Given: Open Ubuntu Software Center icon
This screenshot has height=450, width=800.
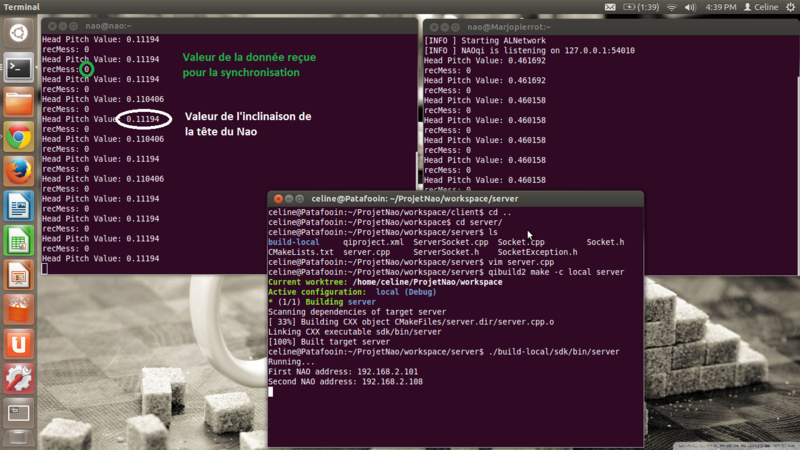Looking at the screenshot, I should (x=18, y=309).
